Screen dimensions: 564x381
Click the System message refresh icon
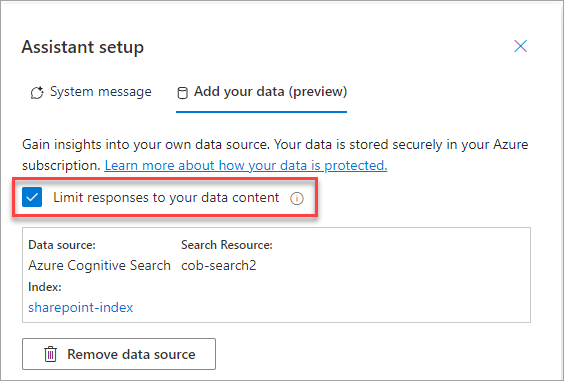click(x=37, y=92)
